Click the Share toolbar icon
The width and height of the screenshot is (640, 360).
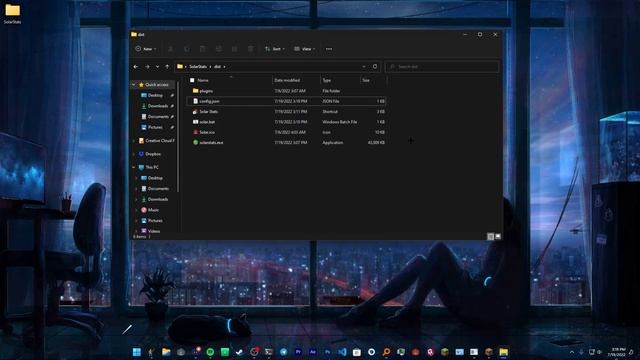click(235, 49)
